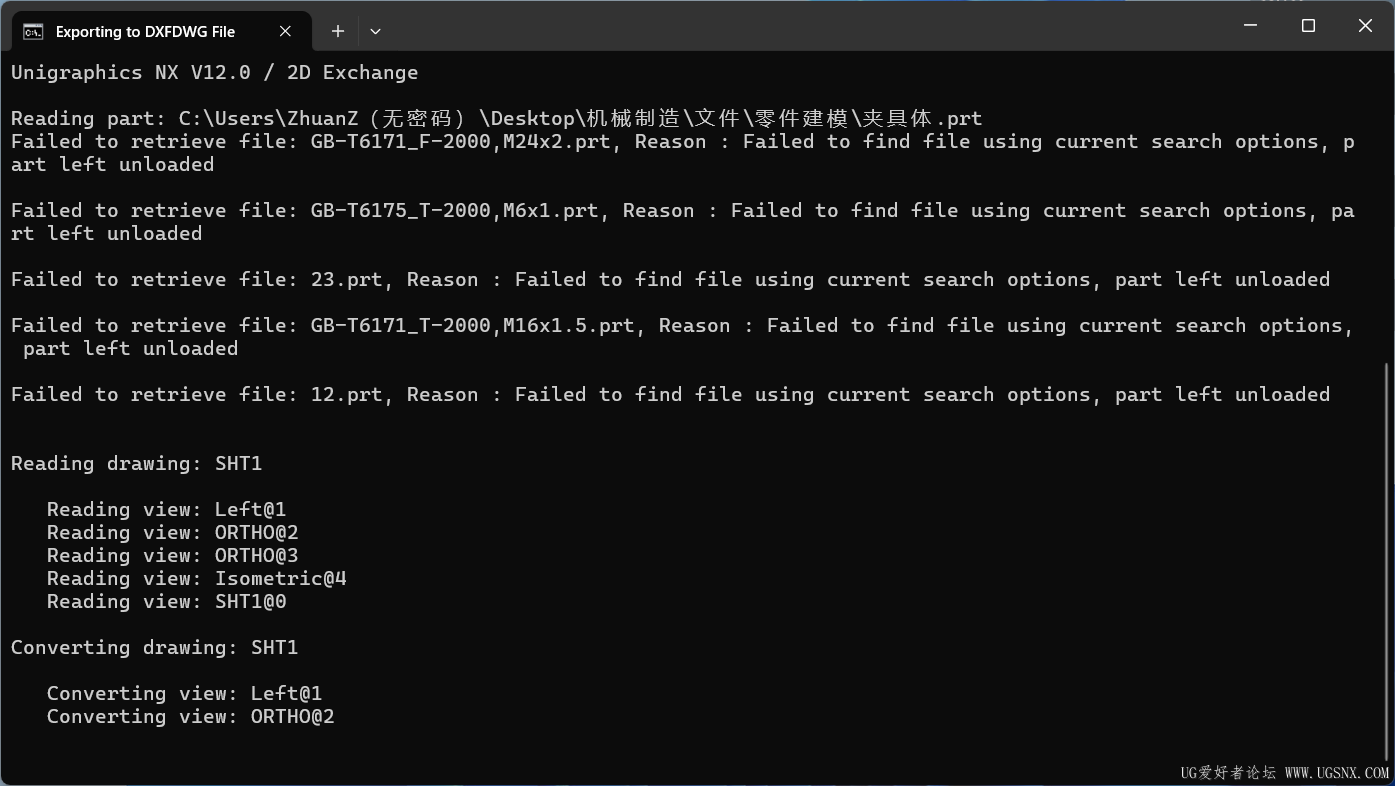This screenshot has width=1395, height=786.
Task: Click the 'GB-T6171_F-2000,M24x2.prt' filename text
Action: point(460,141)
